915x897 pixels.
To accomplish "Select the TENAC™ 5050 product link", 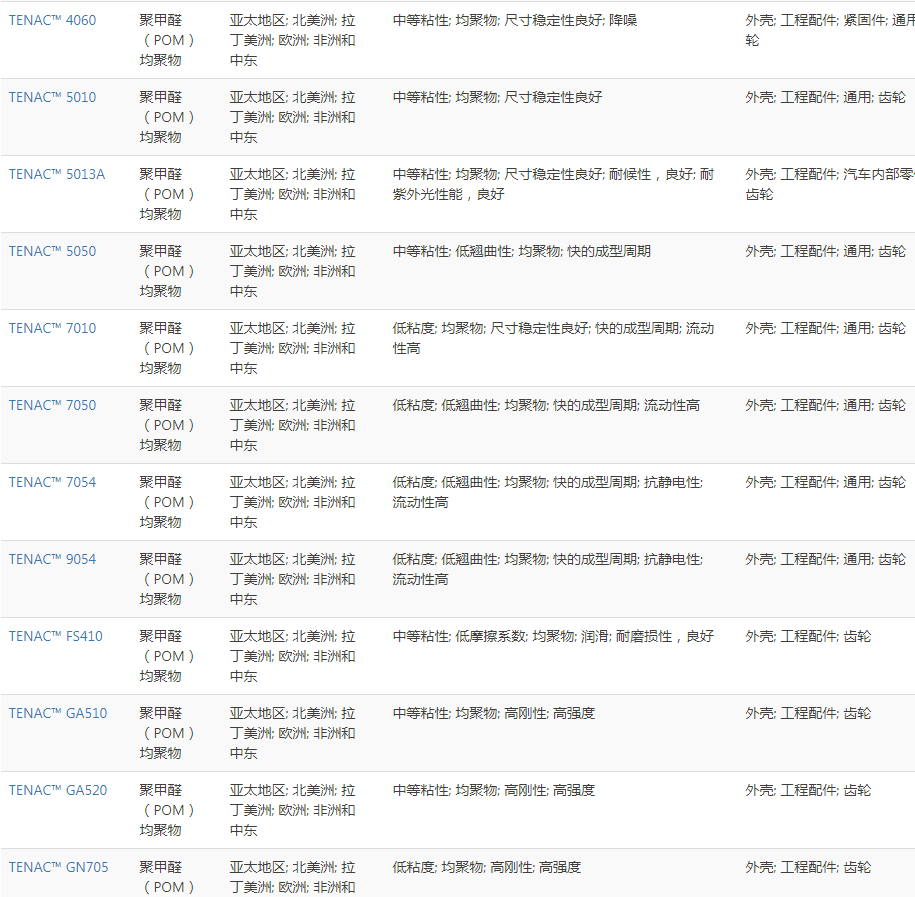I will click(53, 251).
